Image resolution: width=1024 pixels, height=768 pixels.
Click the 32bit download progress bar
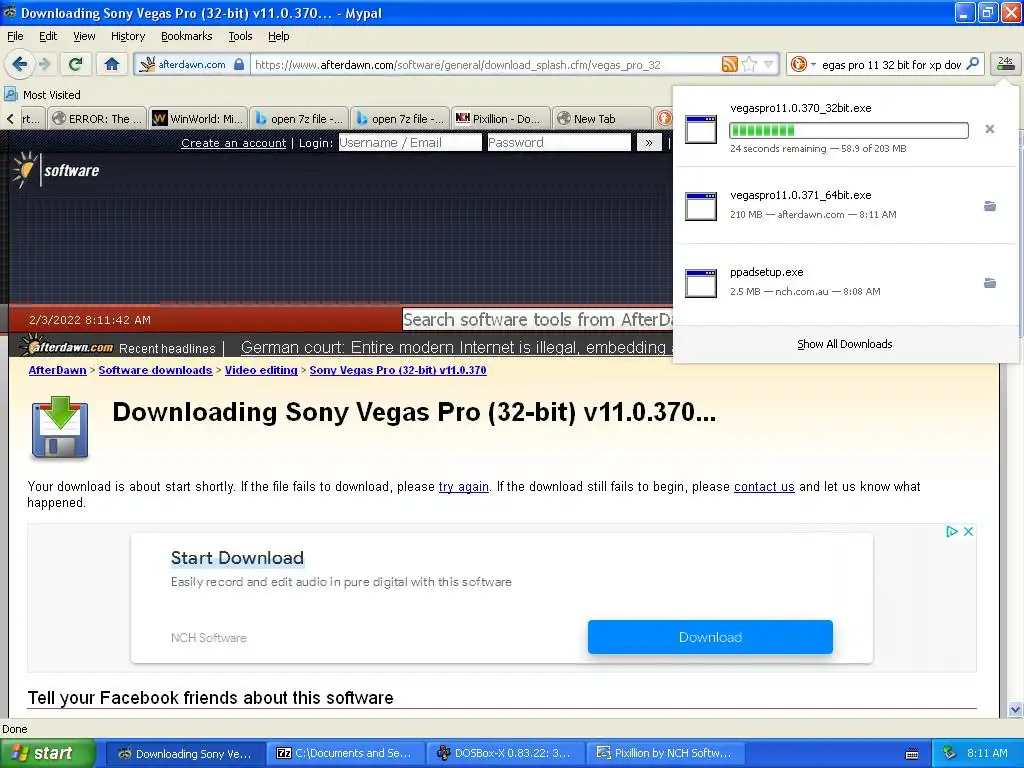point(848,130)
